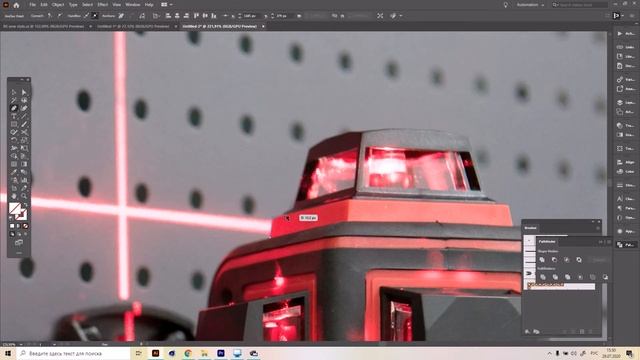Select the Scale tool

click(24, 140)
